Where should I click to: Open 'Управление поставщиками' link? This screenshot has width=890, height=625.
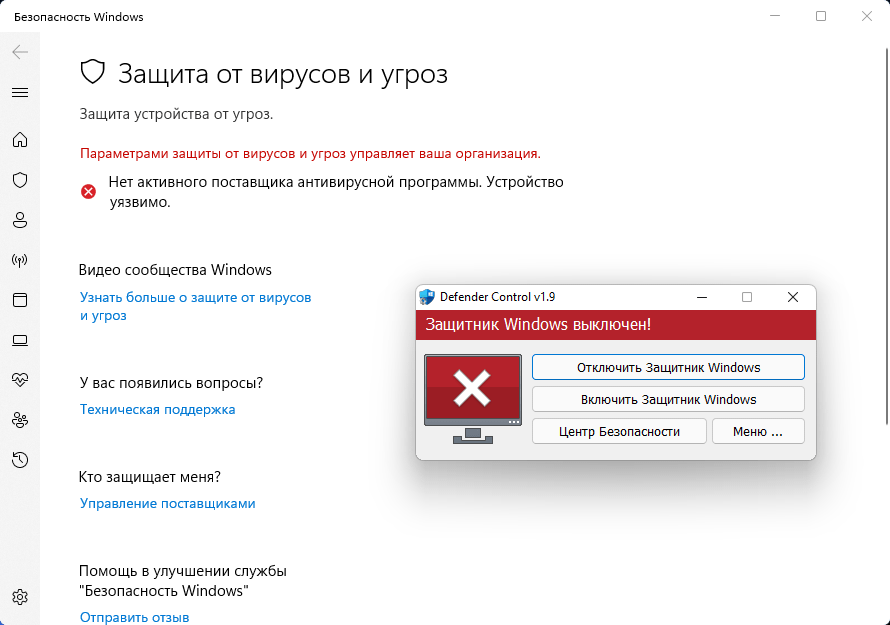(x=167, y=504)
